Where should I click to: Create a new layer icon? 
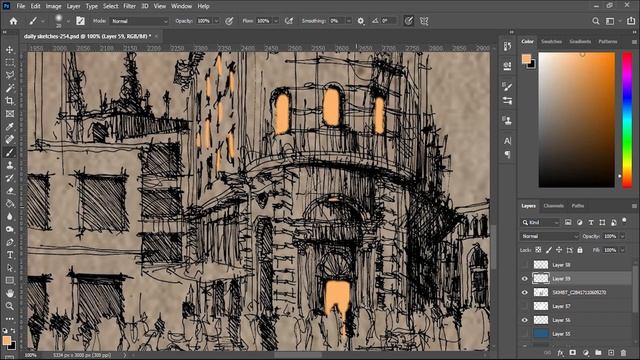(611, 353)
